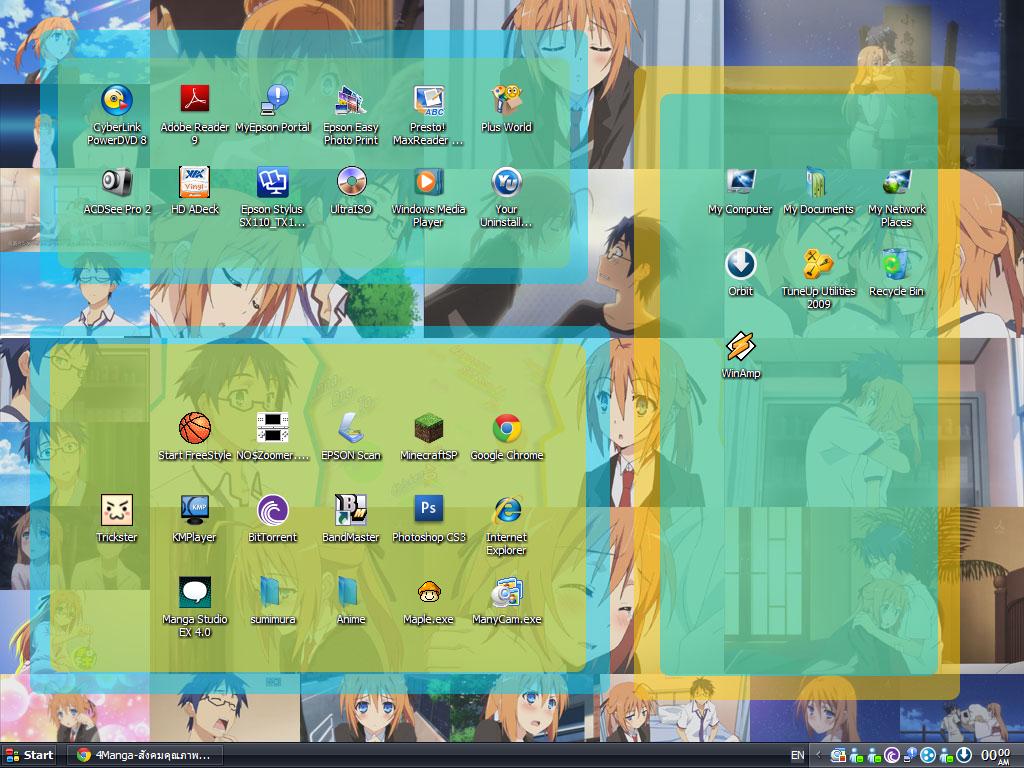This screenshot has width=1024, height=768.
Task: Click Orbit download arrow tray icon
Action: [964, 756]
